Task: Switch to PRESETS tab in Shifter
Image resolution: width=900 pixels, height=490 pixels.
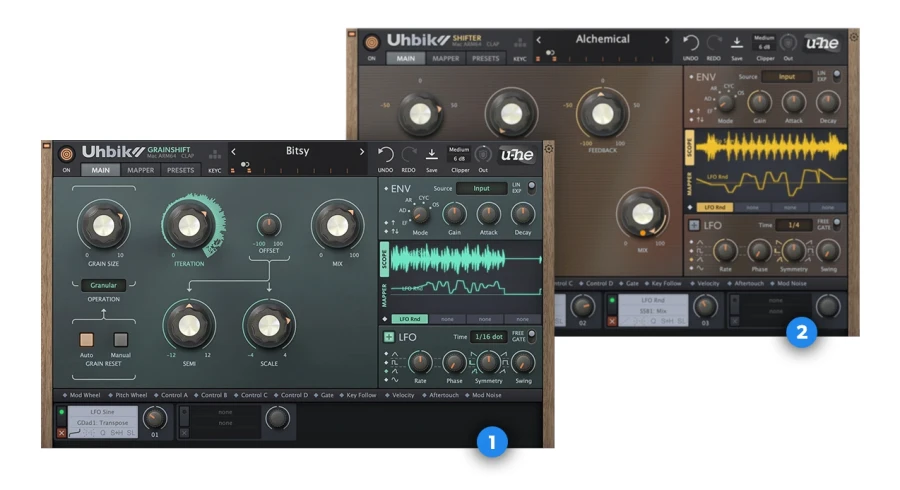Action: tap(486, 59)
